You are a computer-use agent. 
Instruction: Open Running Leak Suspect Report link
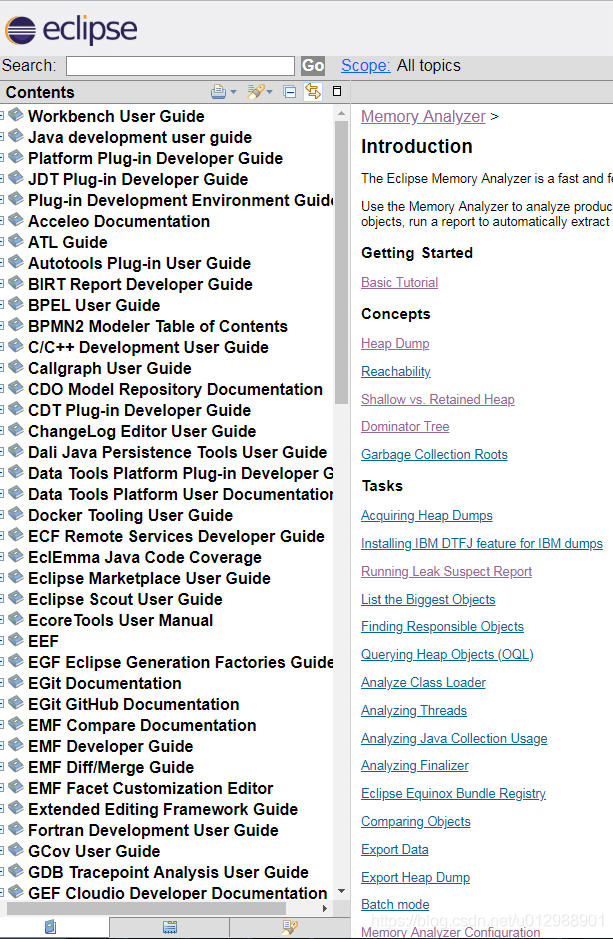446,571
